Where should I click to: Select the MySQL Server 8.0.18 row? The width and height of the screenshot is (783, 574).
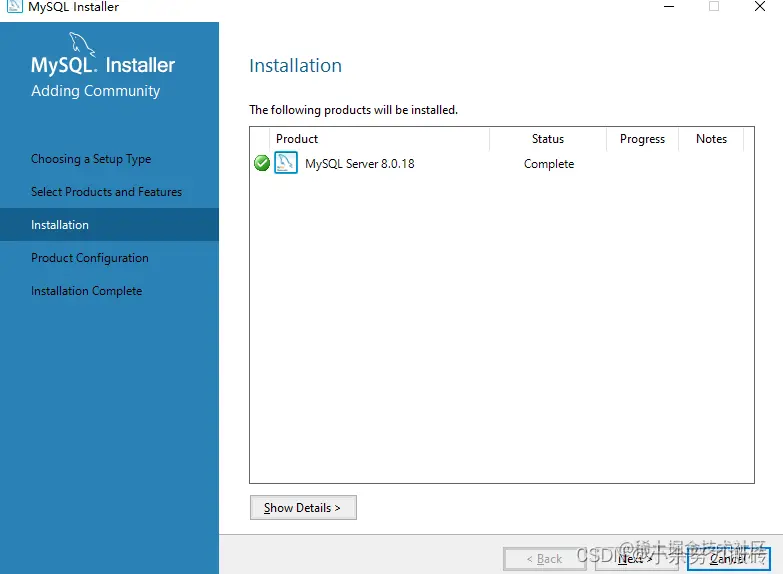click(x=502, y=163)
